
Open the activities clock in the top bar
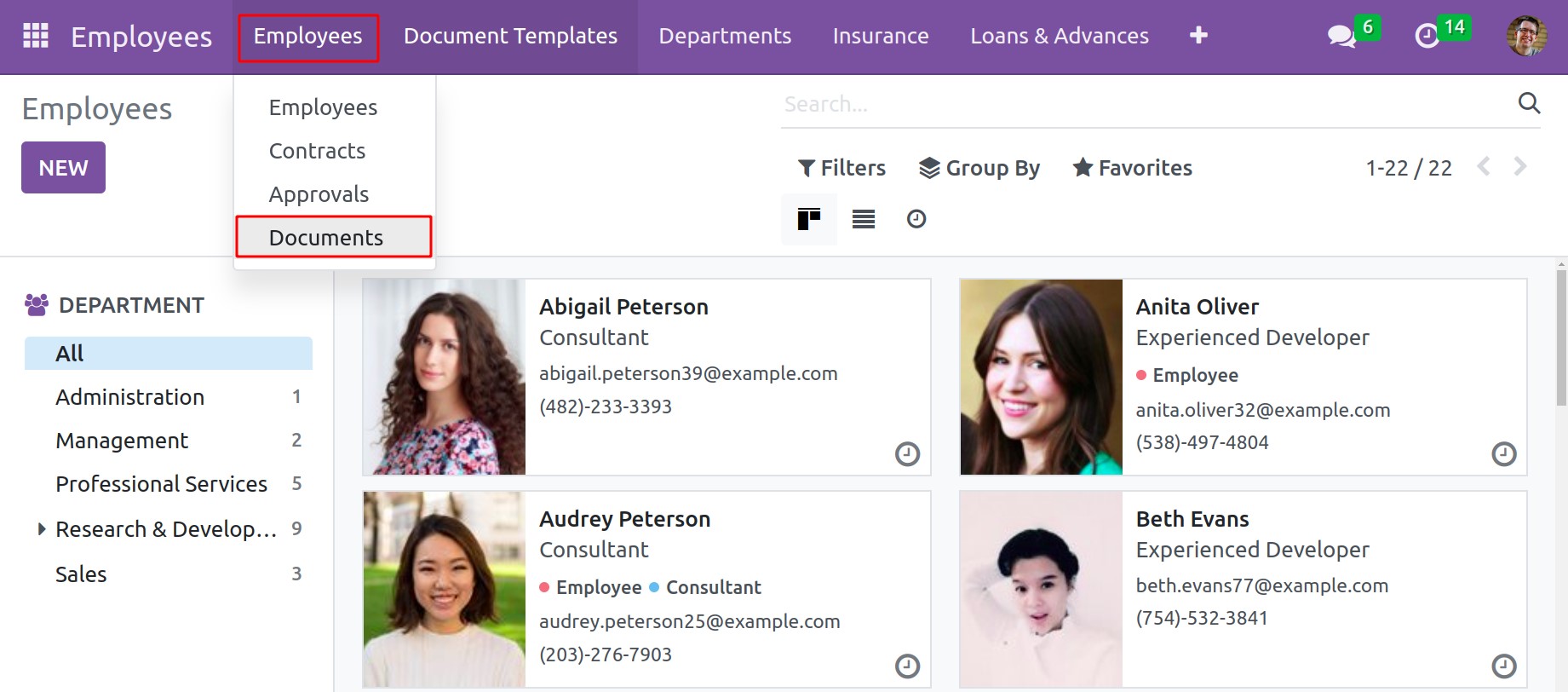pos(1427,36)
